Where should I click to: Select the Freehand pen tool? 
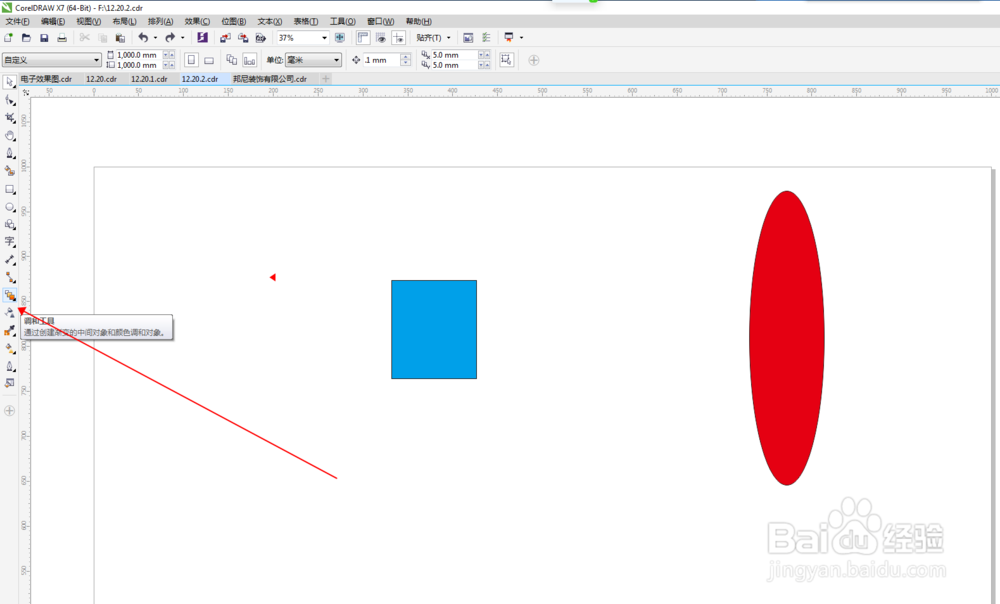click(10, 153)
